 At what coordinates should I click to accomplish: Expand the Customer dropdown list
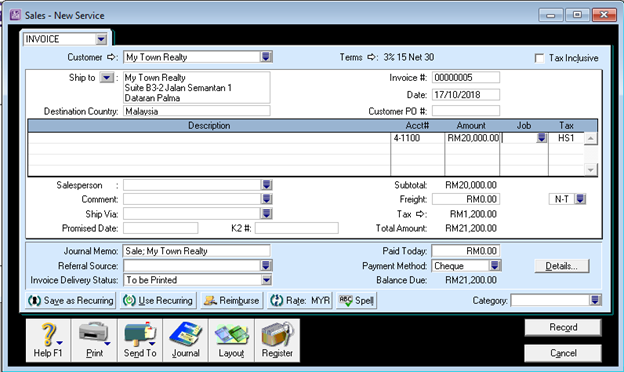click(266, 57)
